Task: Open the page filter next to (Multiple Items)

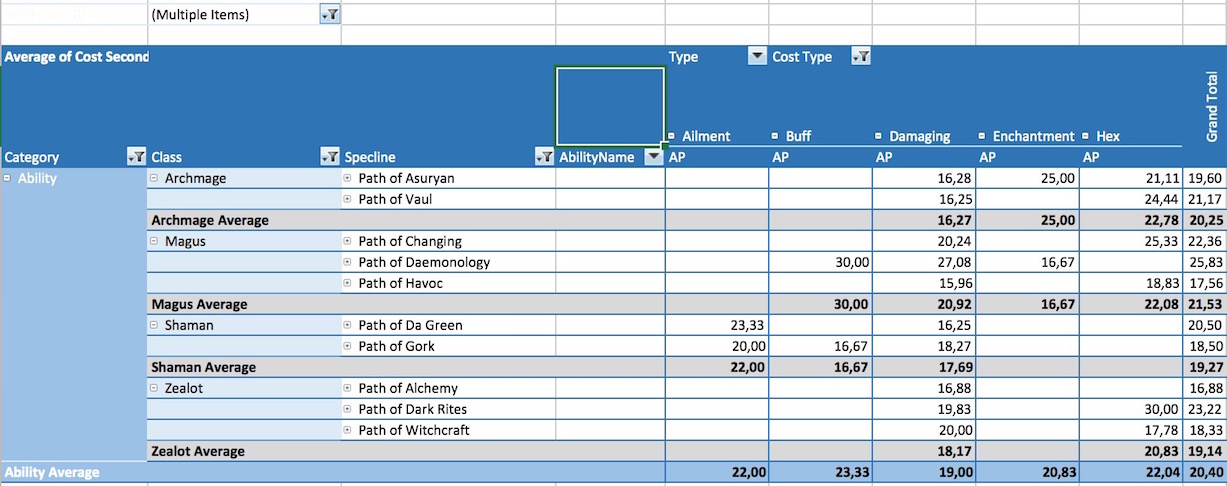Action: [330, 15]
